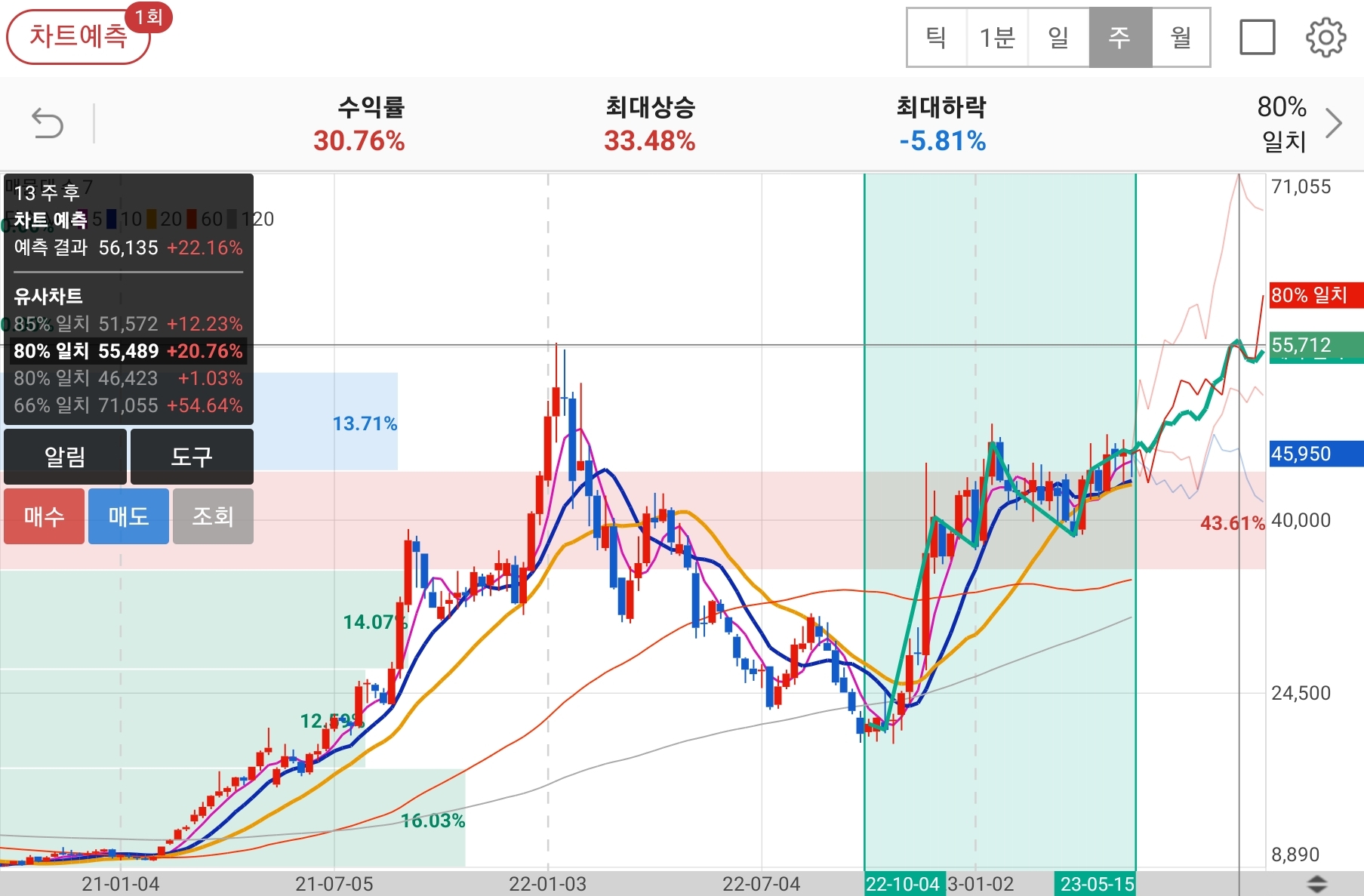
Task: Tap the 23-05-15 range end marker
Action: pos(1096,884)
